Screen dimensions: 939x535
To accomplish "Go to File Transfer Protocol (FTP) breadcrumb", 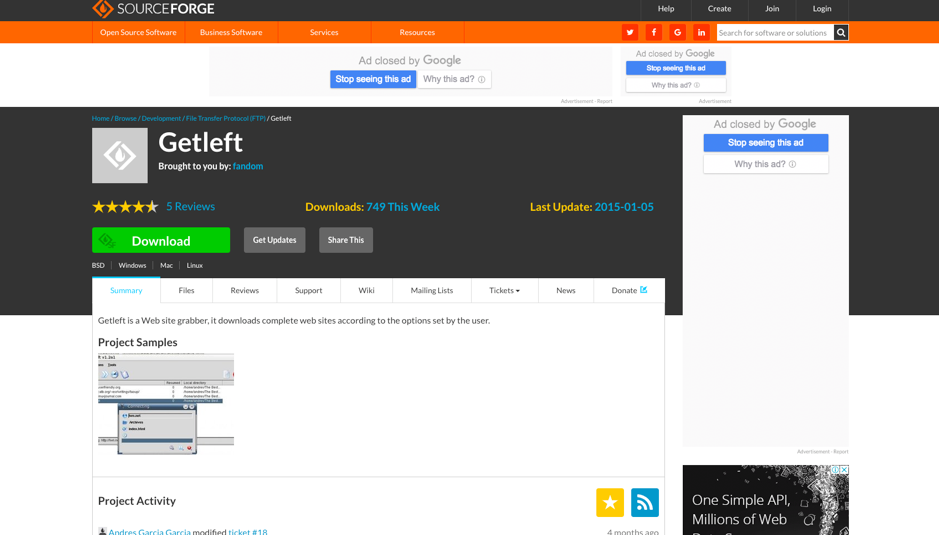I will pos(226,119).
